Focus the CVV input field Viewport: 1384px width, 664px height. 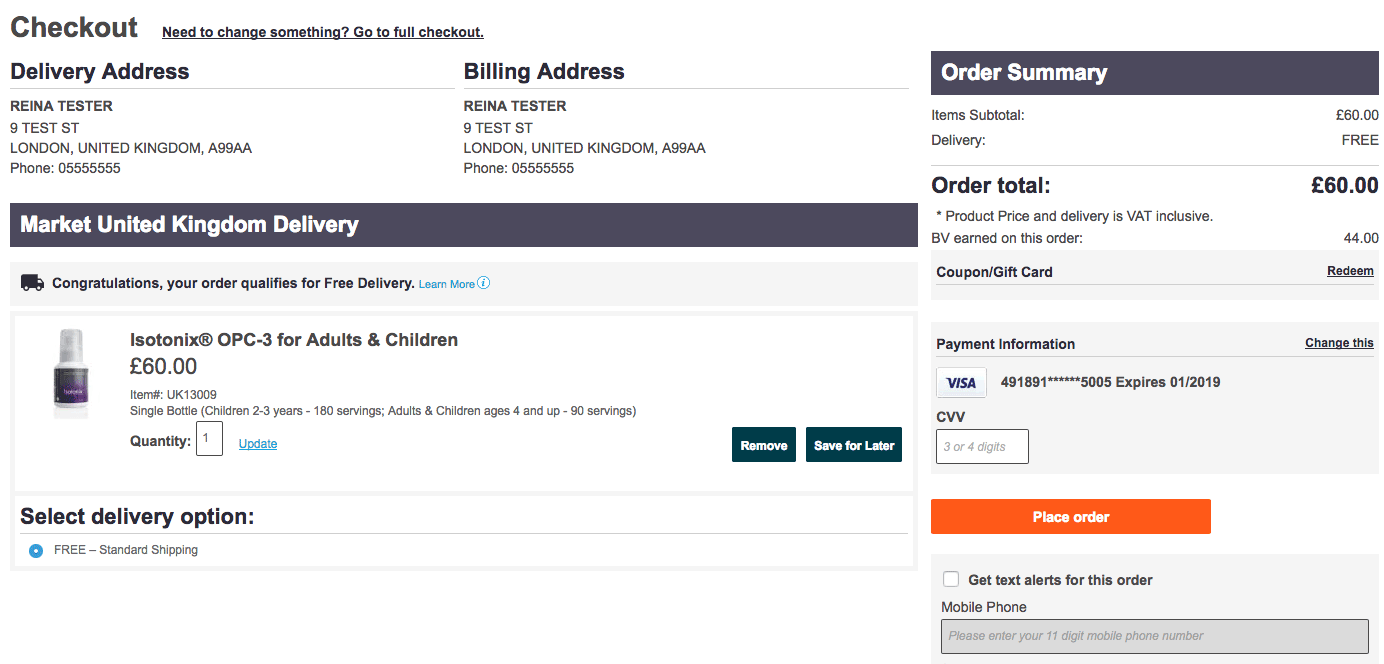(982, 447)
